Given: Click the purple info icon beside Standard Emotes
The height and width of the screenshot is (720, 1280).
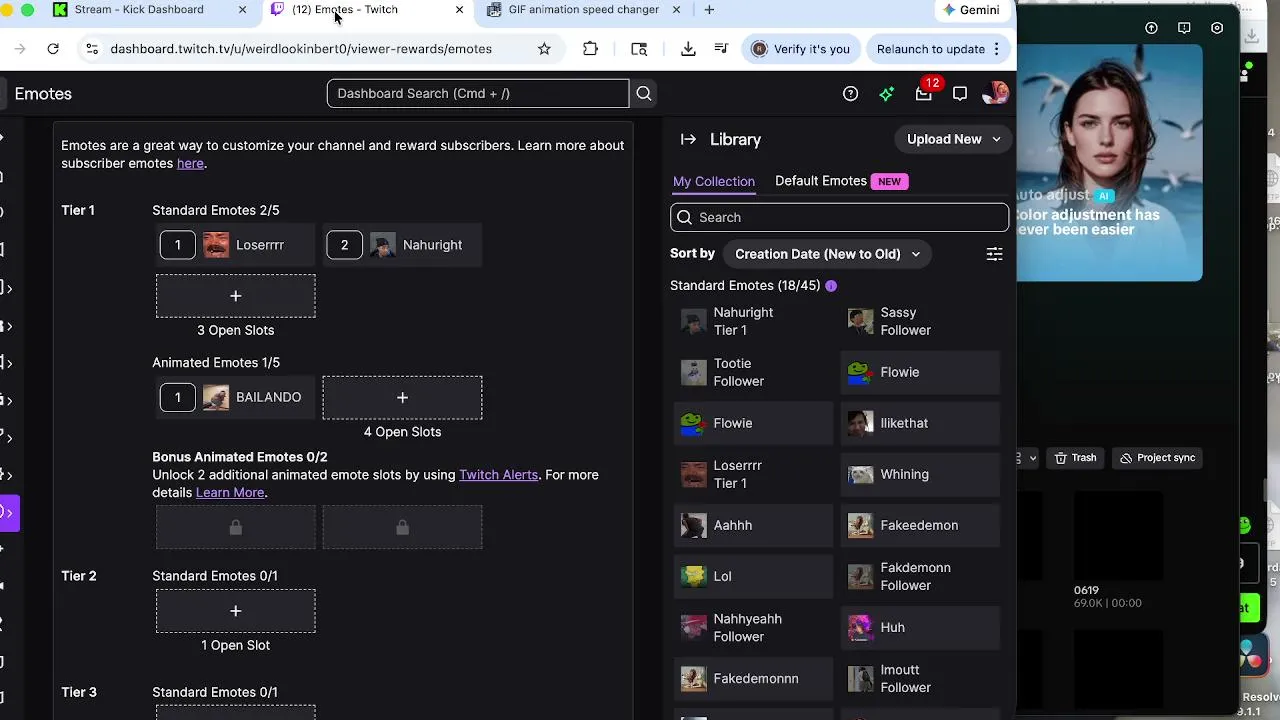Looking at the screenshot, I should pyautogui.click(x=831, y=286).
